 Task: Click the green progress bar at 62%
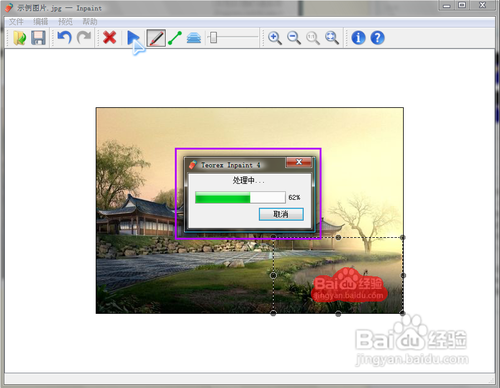[240, 197]
